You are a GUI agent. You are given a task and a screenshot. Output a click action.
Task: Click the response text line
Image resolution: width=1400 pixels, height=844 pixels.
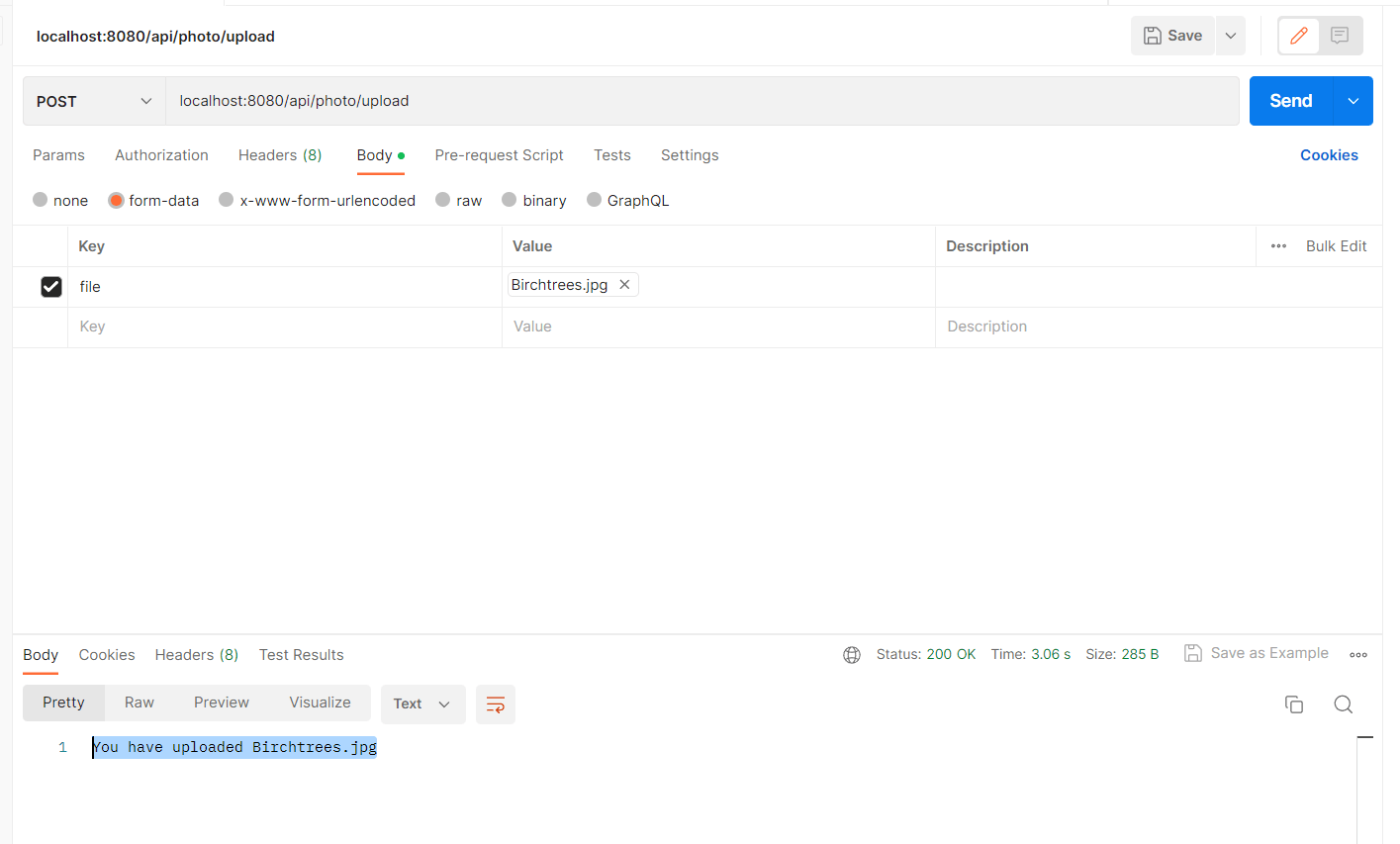pyautogui.click(x=234, y=747)
